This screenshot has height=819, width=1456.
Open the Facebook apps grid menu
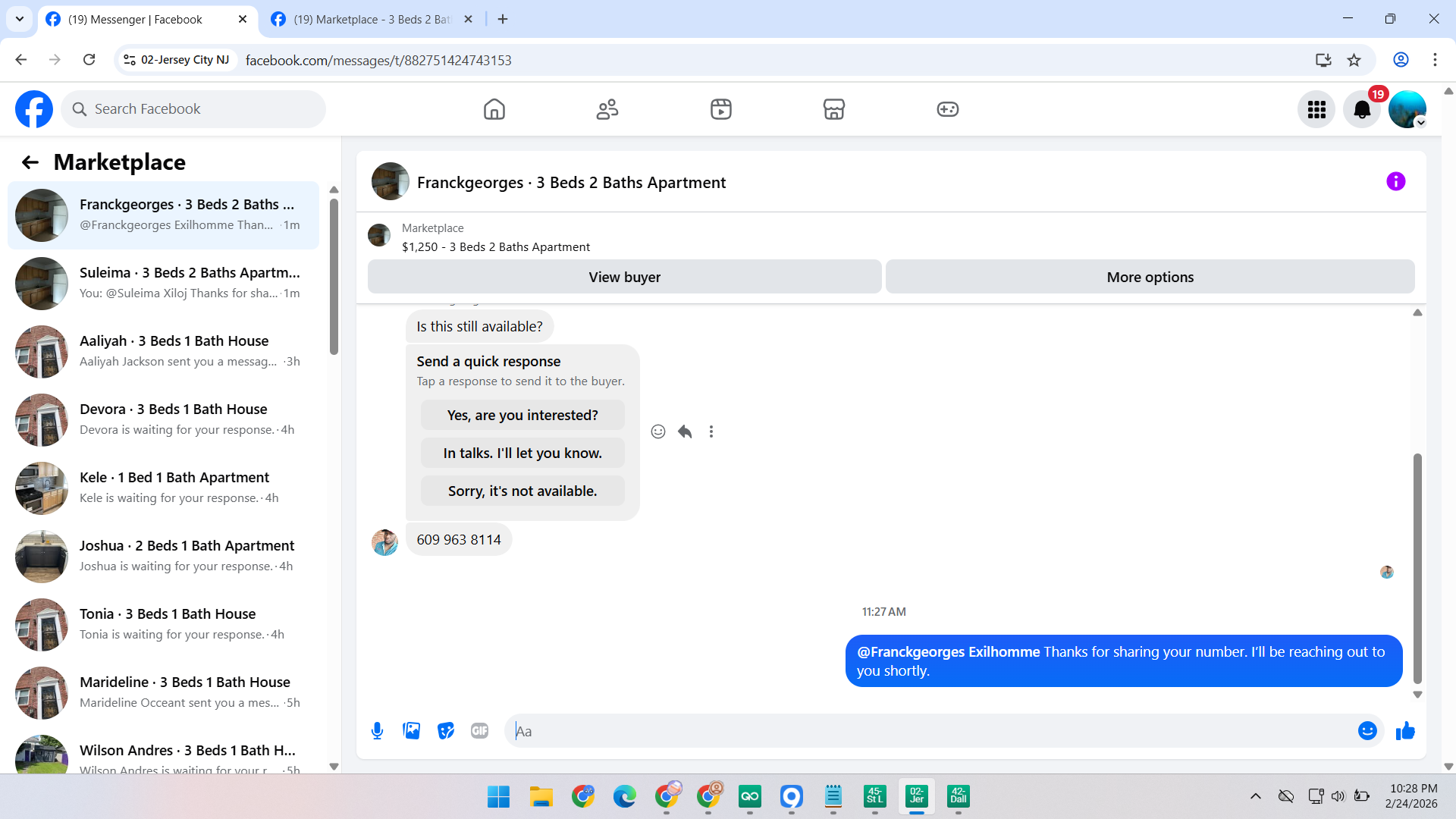[1316, 110]
